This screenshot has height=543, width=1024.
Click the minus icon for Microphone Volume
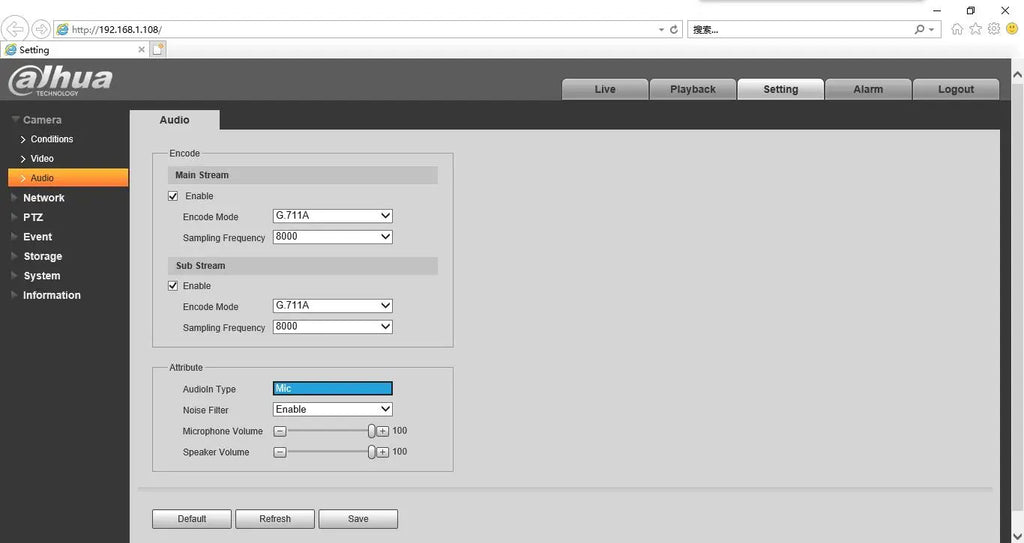(x=280, y=431)
